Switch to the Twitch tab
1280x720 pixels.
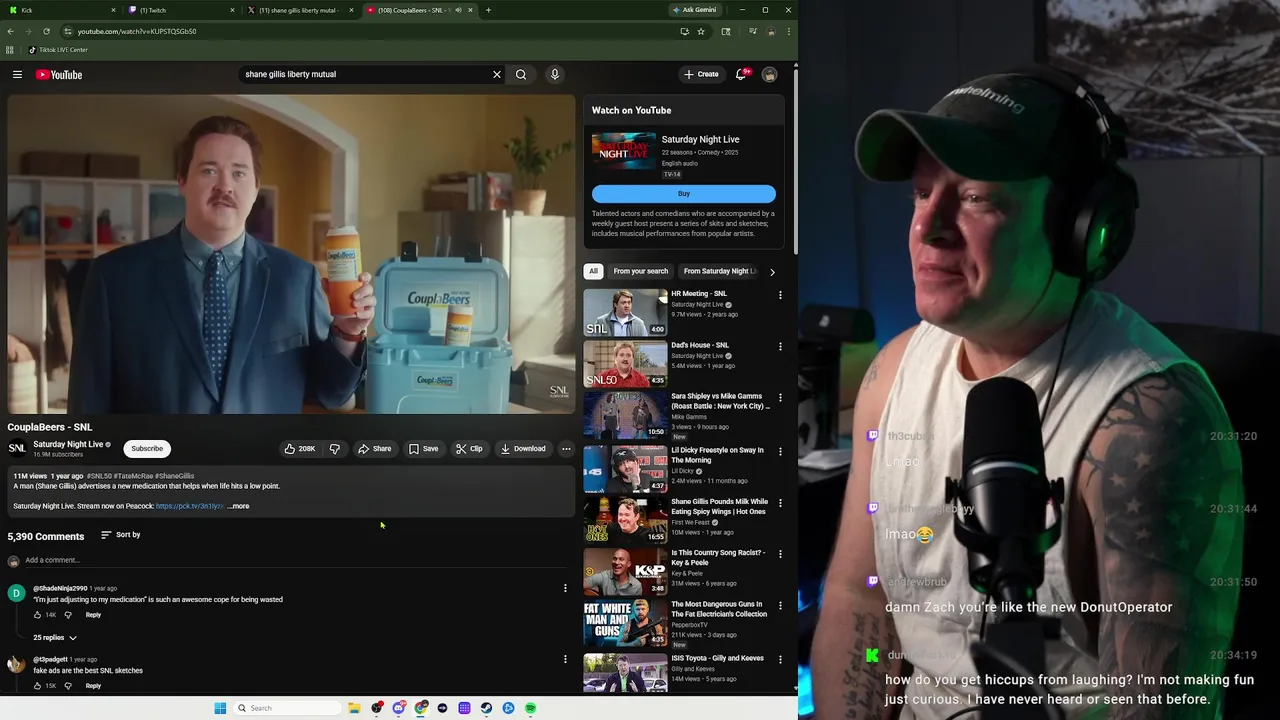[180, 10]
